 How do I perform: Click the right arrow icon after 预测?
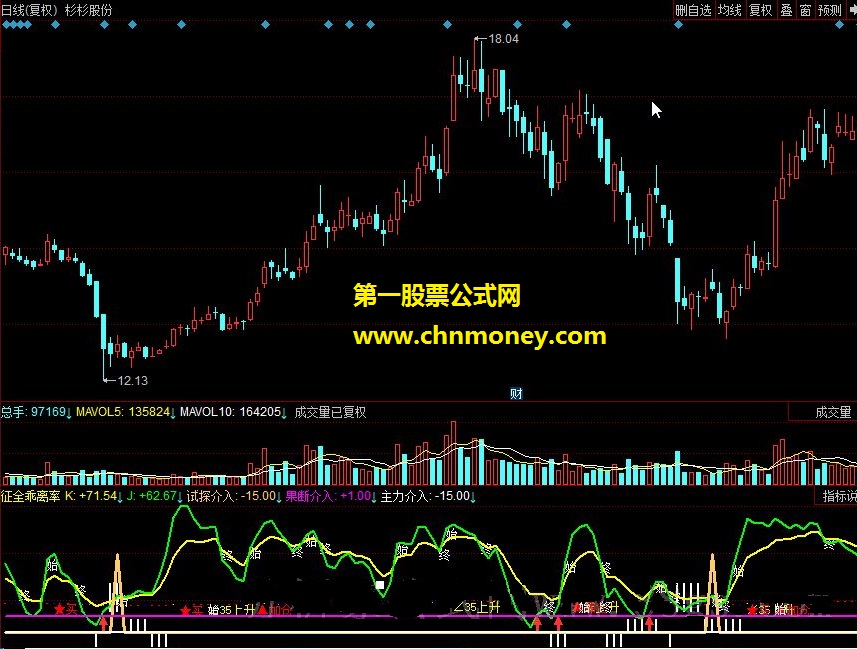click(x=852, y=10)
